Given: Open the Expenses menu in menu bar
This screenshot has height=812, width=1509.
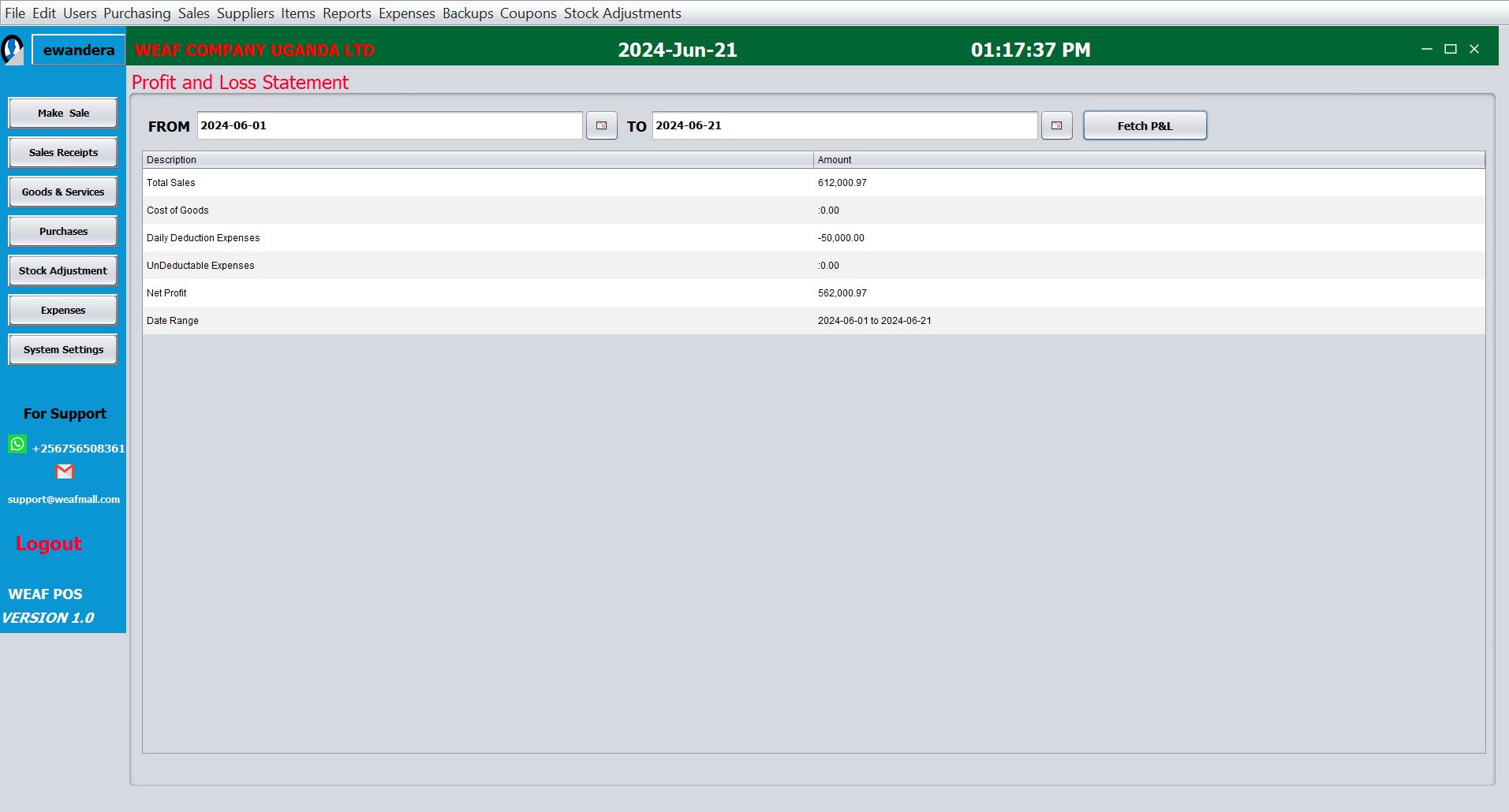Looking at the screenshot, I should (407, 13).
